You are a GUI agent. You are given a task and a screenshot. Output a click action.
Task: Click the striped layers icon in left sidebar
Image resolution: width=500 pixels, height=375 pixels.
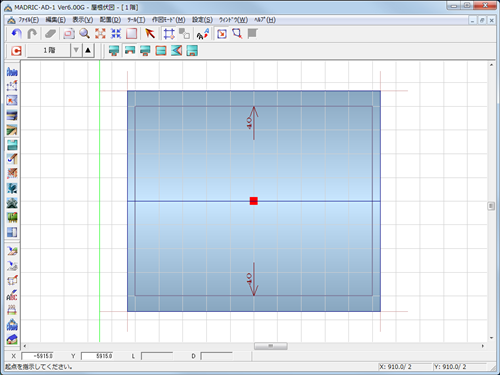click(x=12, y=115)
